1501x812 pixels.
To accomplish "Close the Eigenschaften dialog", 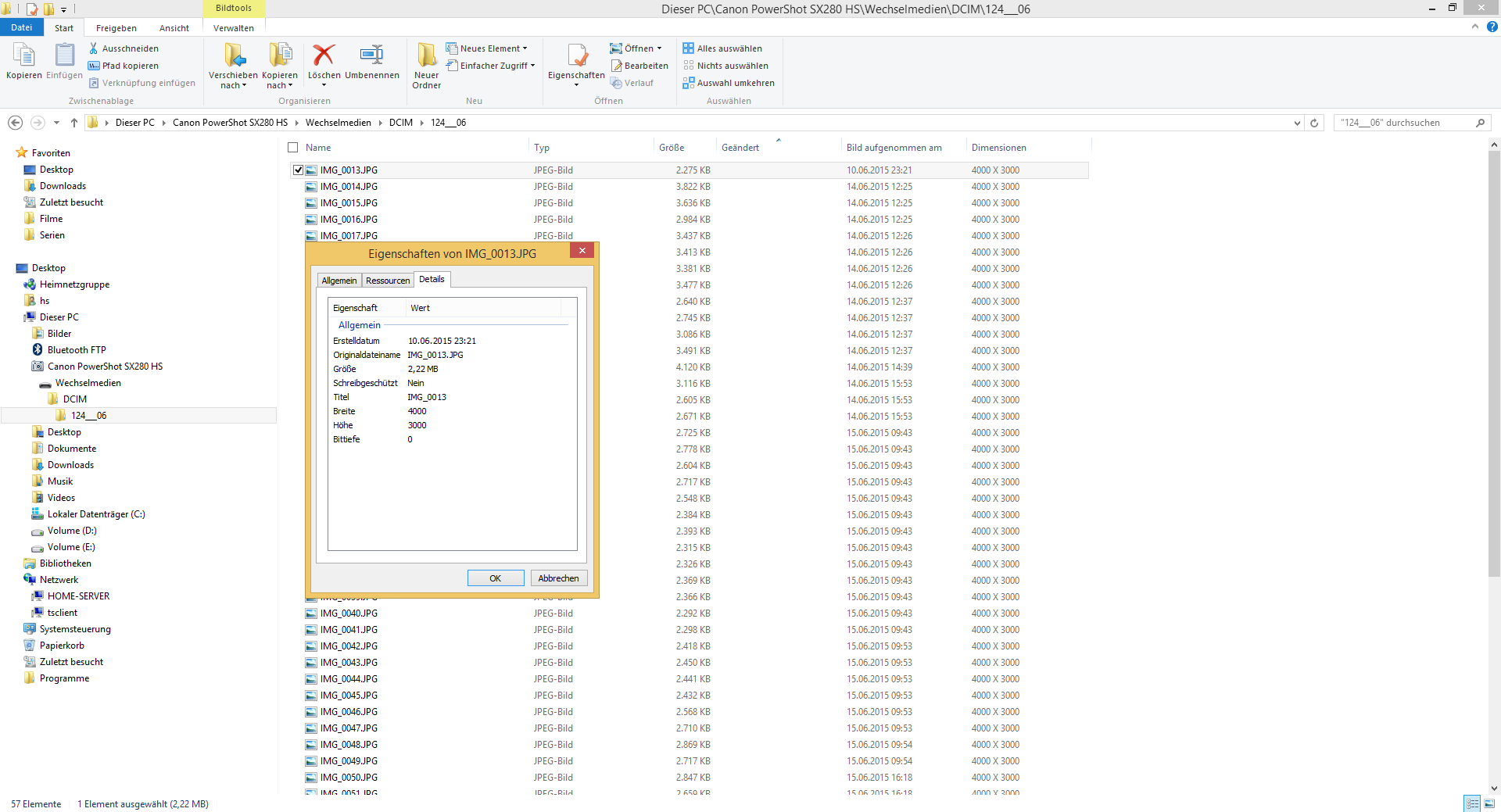I will (582, 250).
